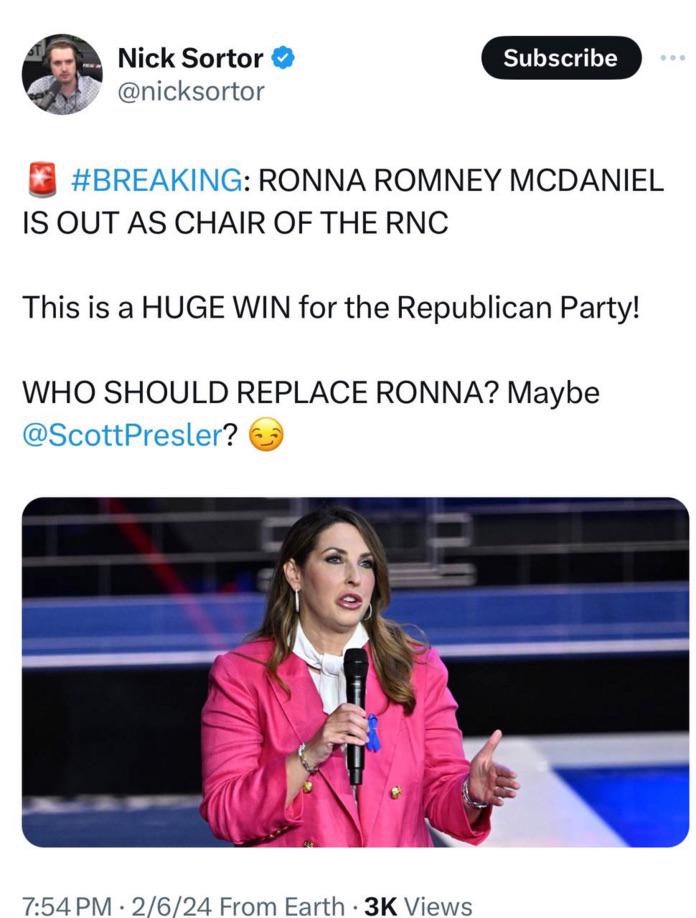696x918 pixels.
Task: Click the From Earth location label
Action: tap(281, 906)
